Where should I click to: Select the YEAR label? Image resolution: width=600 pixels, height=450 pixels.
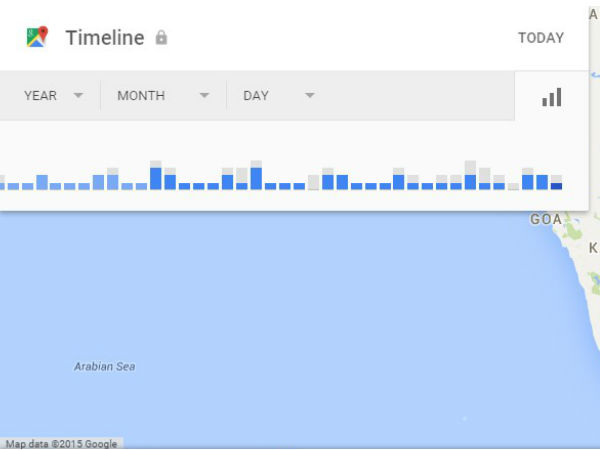tap(40, 96)
